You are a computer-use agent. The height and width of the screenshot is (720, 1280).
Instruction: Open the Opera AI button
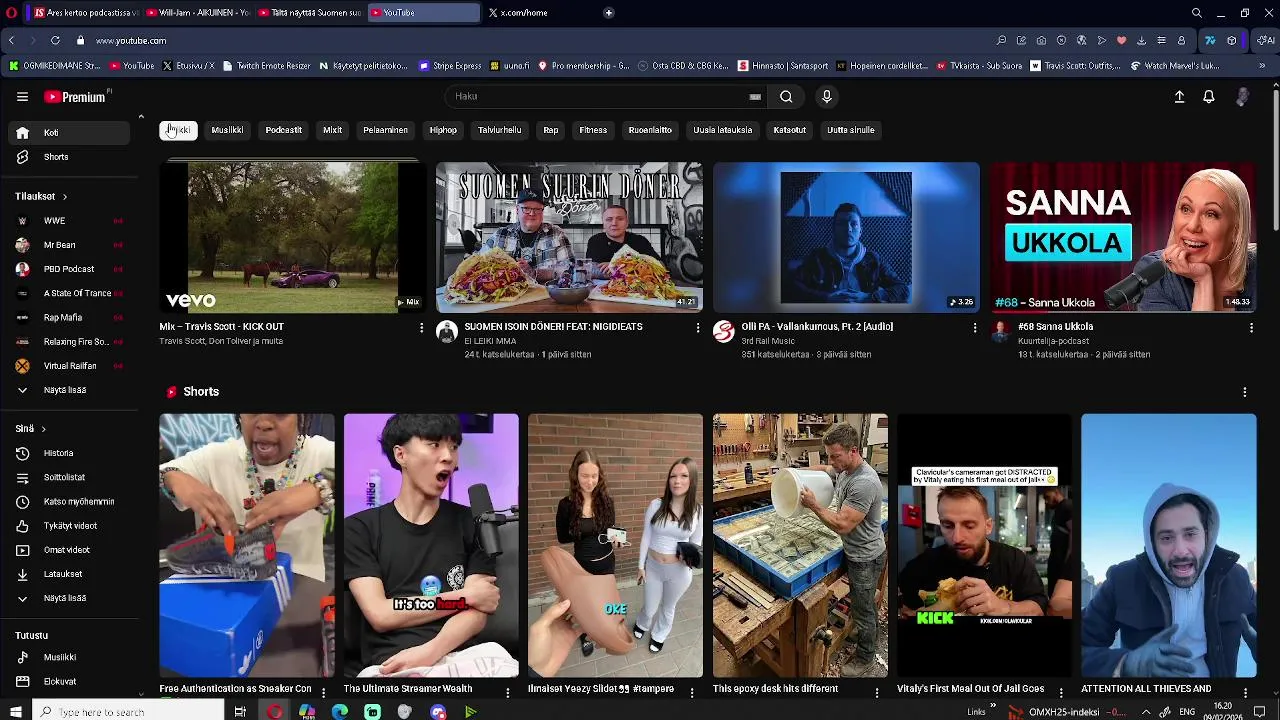click(x=1266, y=40)
